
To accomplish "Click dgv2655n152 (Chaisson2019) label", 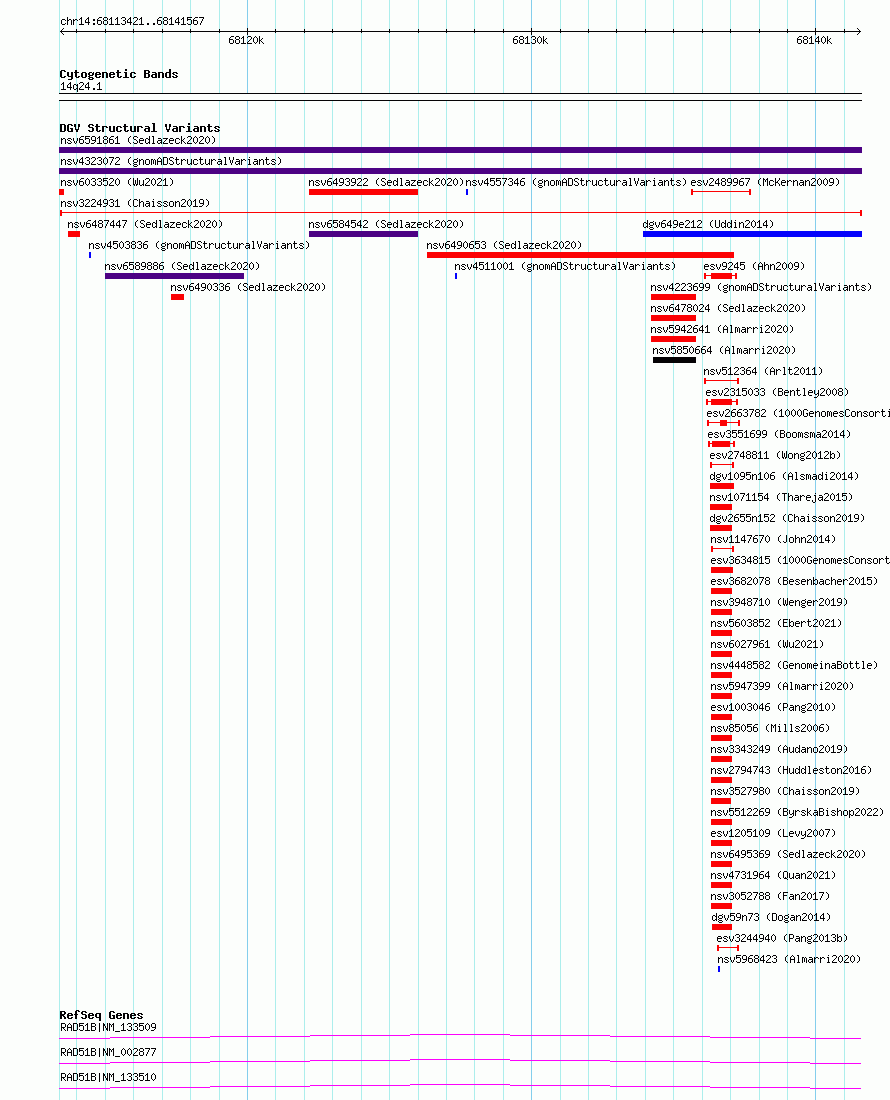I will [787, 519].
